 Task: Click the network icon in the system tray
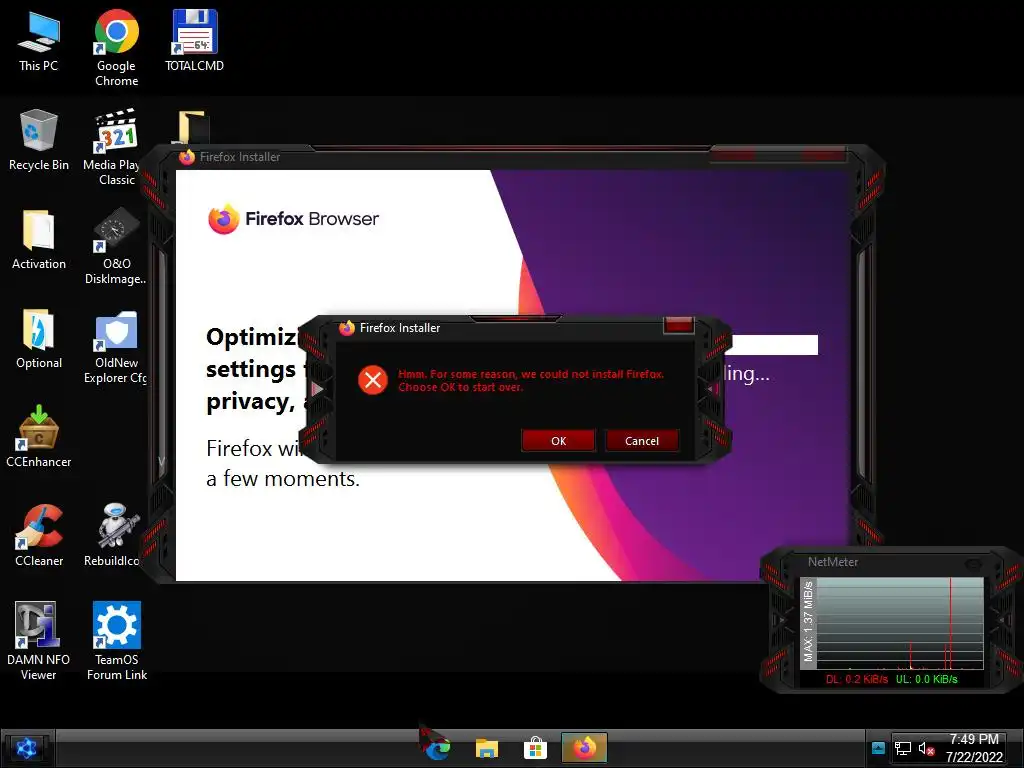[x=903, y=748]
